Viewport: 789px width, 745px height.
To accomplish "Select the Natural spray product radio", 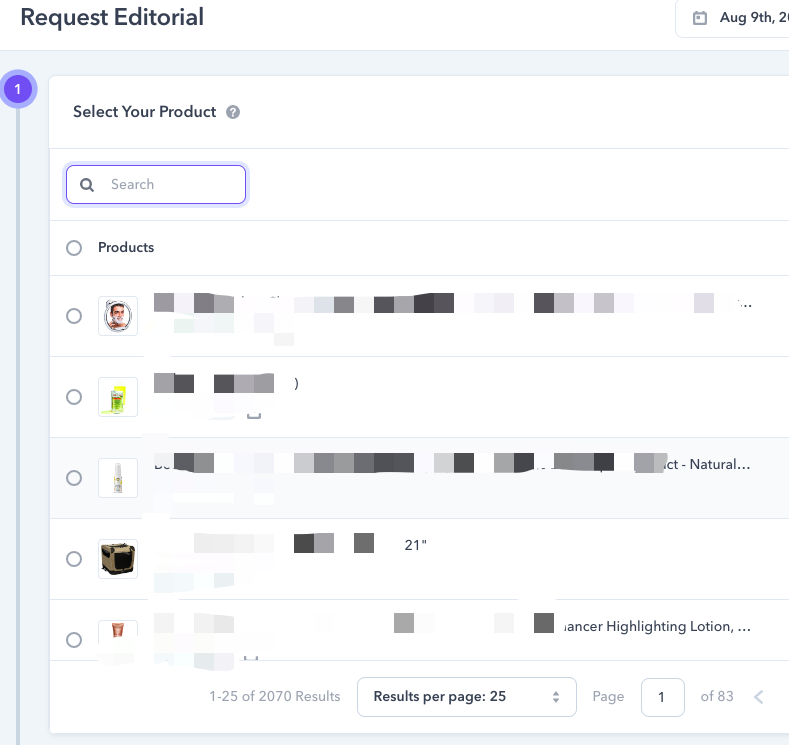I will (x=74, y=478).
